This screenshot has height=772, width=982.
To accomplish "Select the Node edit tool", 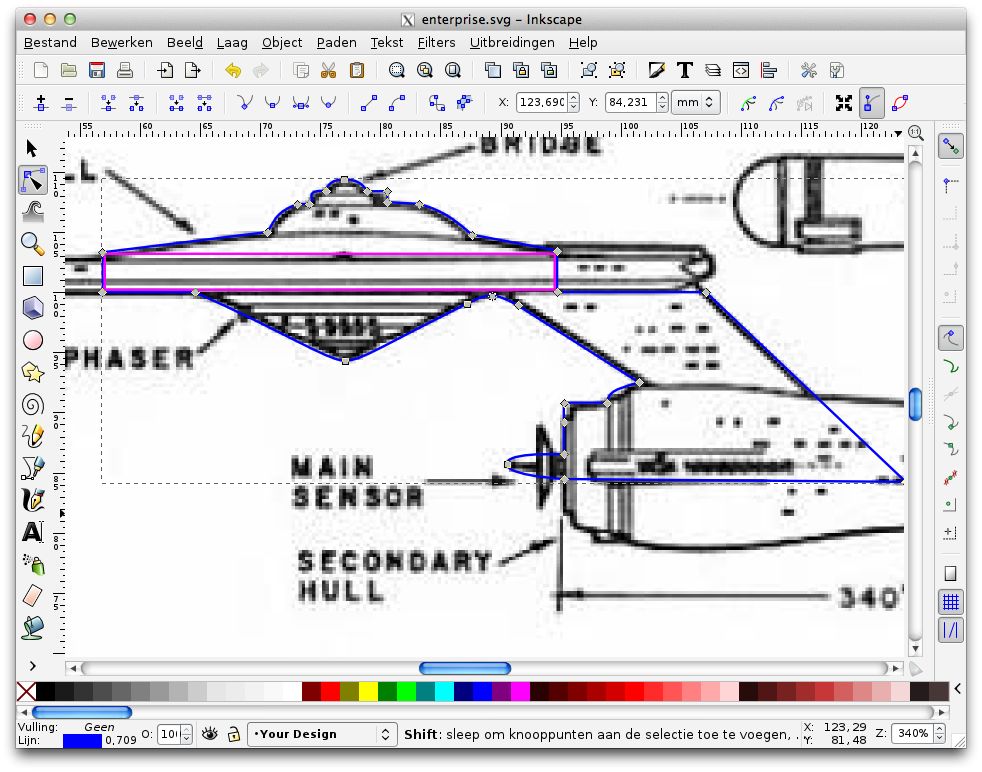I will pyautogui.click(x=33, y=180).
